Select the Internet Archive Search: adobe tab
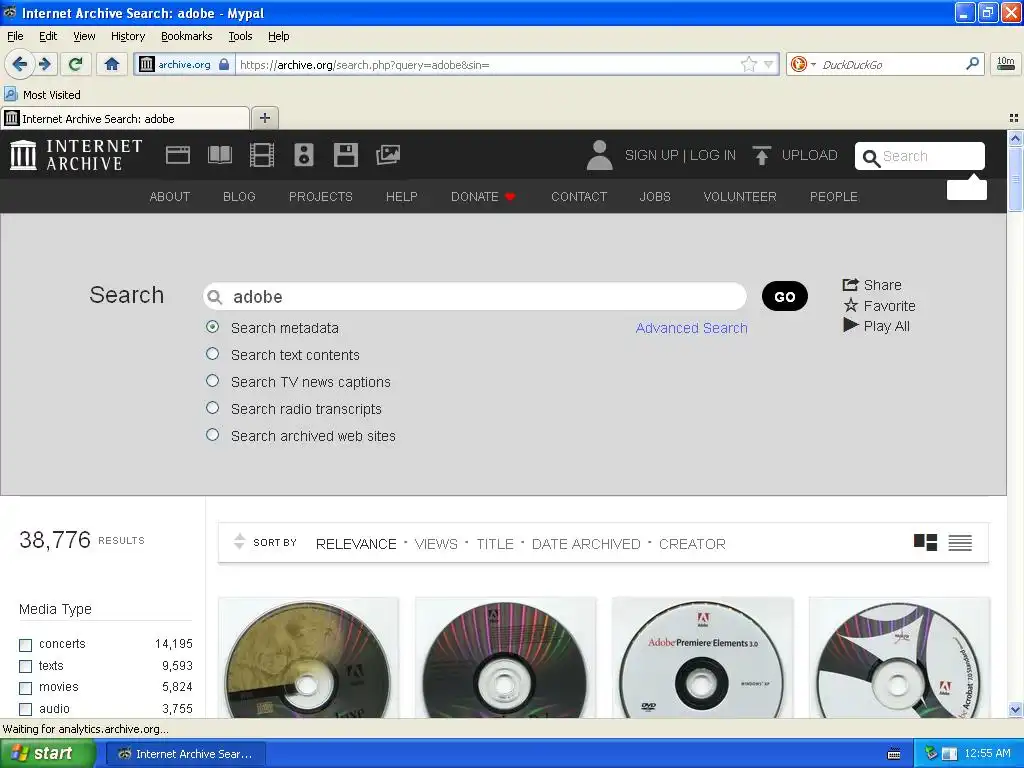1024x768 pixels. tap(125, 118)
